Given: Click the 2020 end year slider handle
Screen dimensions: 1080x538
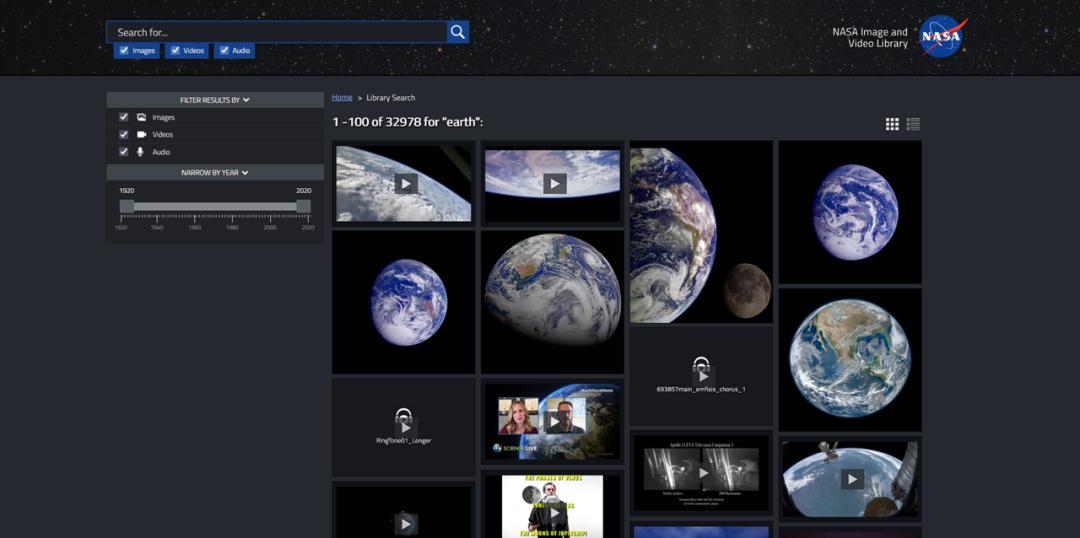Looking at the screenshot, I should pos(303,206).
